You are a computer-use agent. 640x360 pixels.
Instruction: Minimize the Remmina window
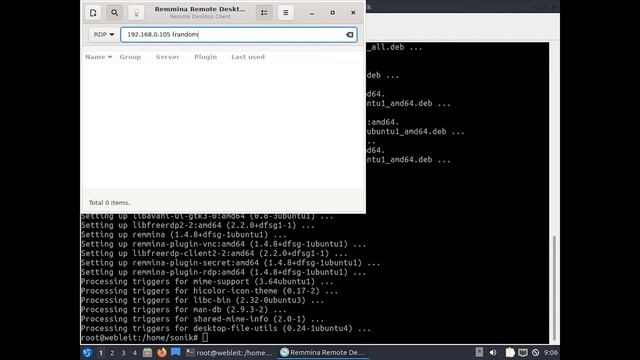click(x=312, y=13)
